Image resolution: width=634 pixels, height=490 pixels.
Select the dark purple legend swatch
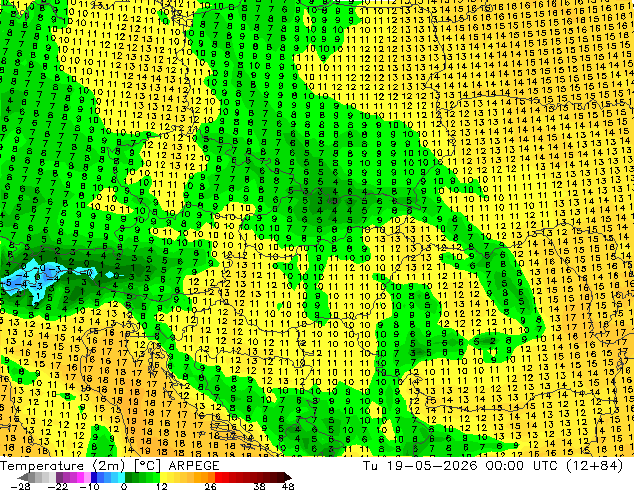59,477
